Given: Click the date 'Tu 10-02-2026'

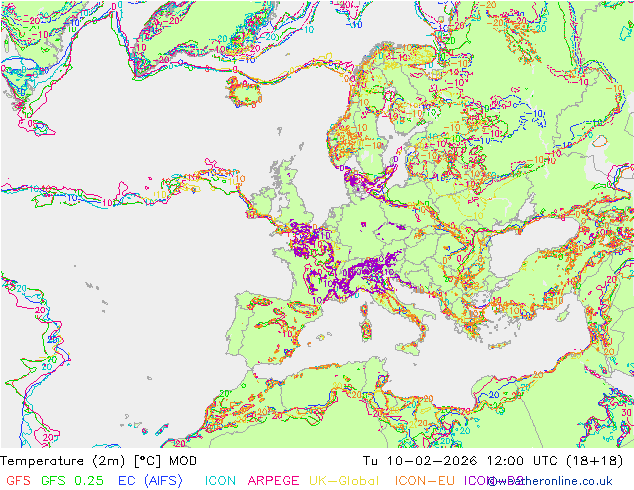Looking at the screenshot, I should (x=420, y=461).
